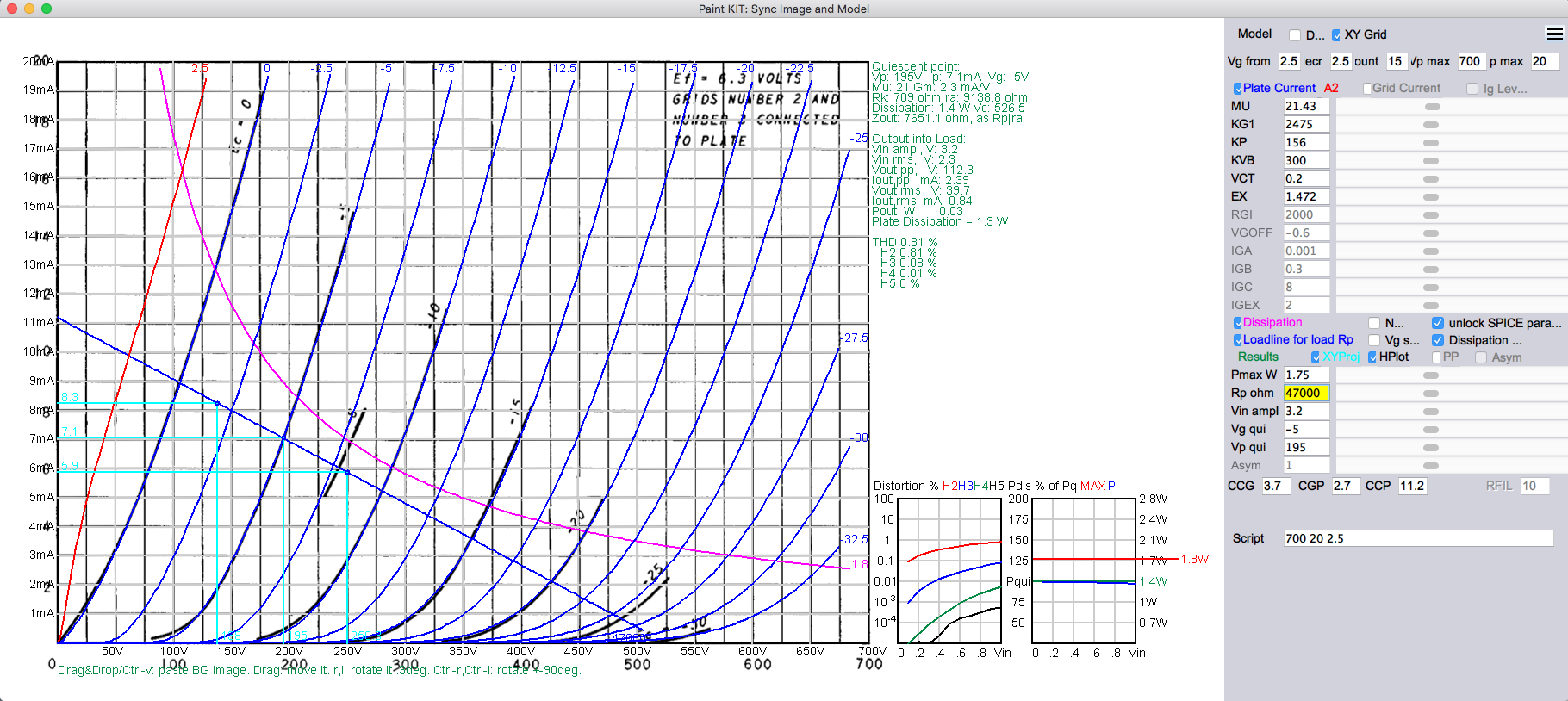1568x701 pixels.
Task: Click the p max field 20
Action: tap(1544, 61)
